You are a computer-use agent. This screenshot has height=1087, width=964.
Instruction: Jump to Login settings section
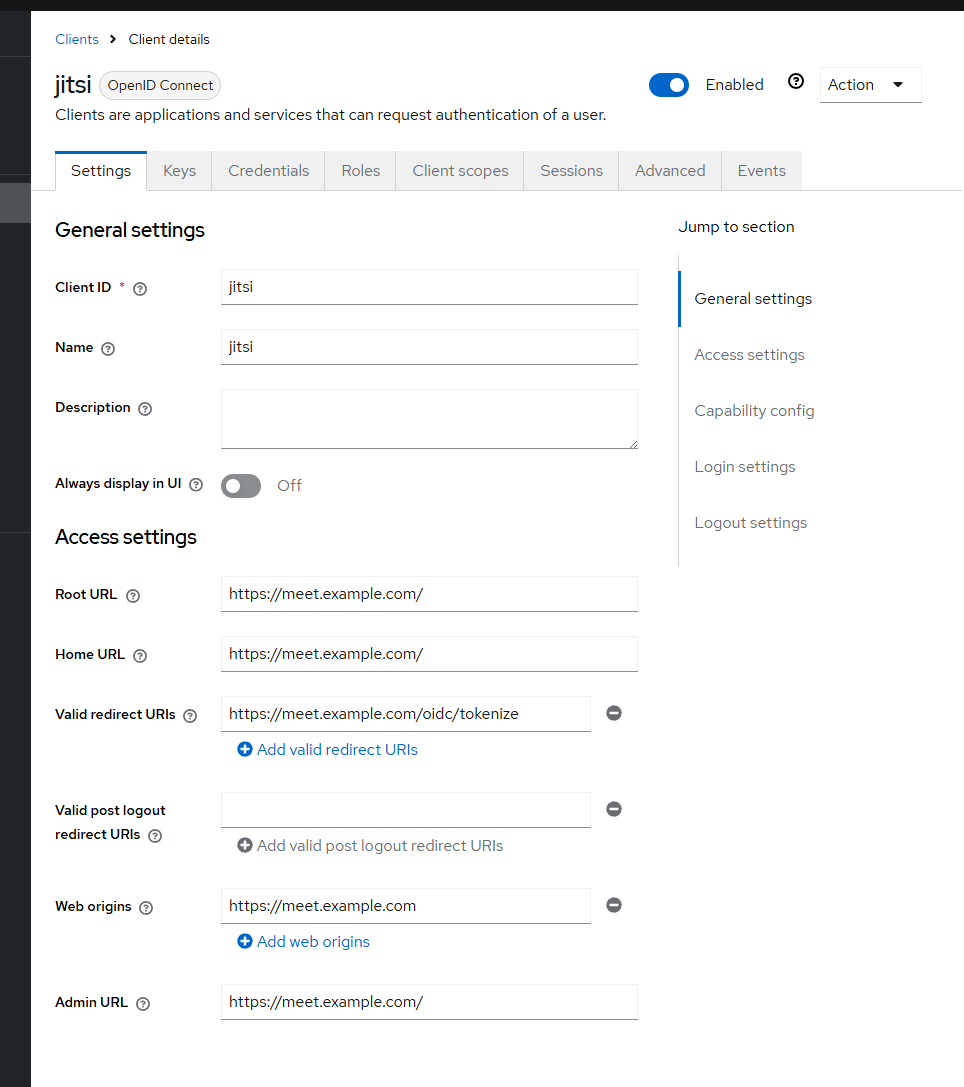[745, 467]
